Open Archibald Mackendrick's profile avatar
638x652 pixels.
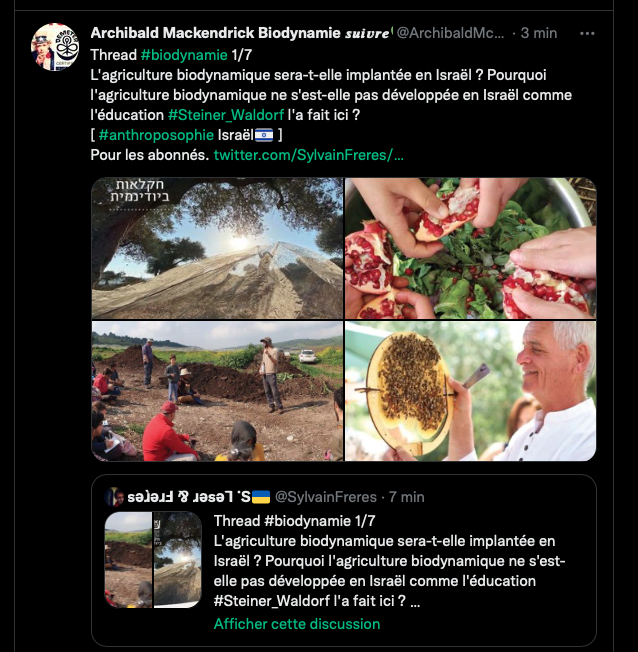point(55,47)
